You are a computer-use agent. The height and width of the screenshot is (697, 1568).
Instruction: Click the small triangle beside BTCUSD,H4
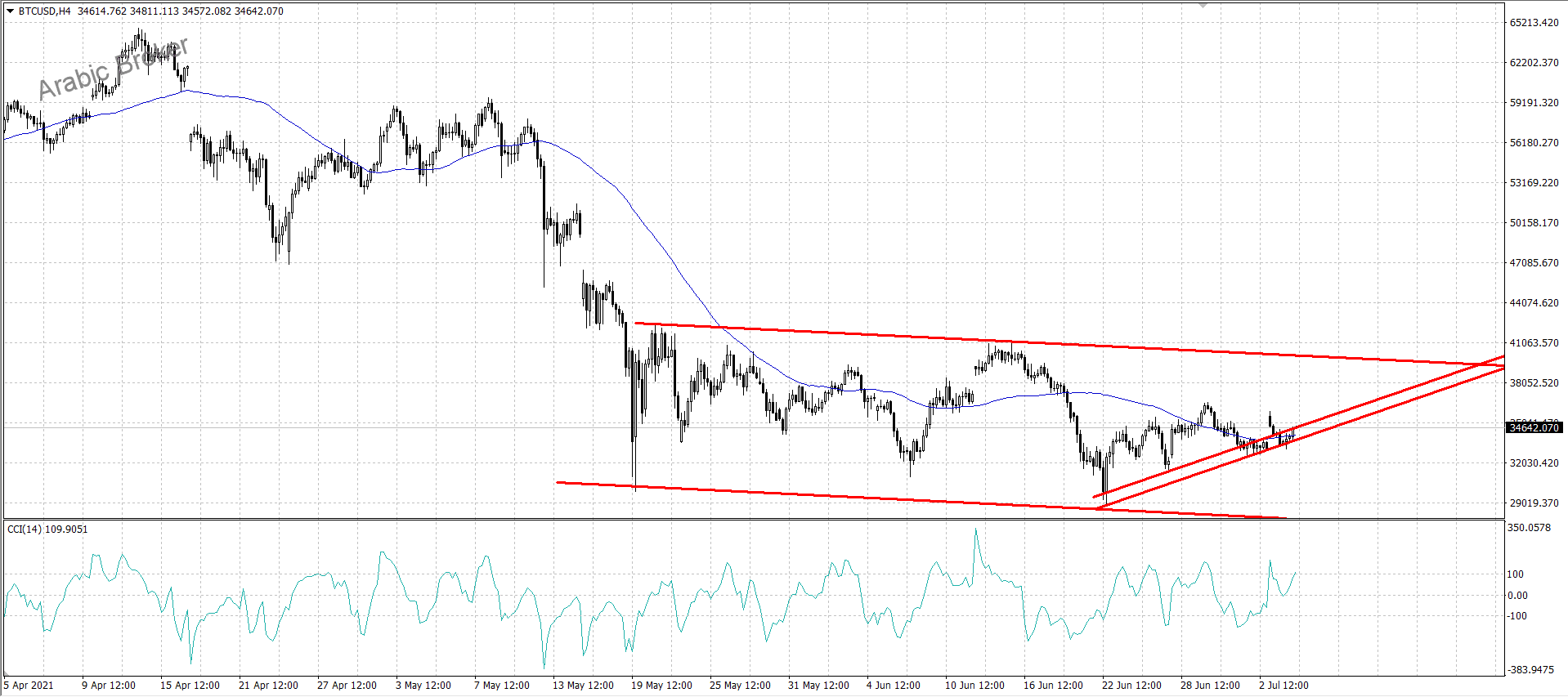[x=10, y=11]
